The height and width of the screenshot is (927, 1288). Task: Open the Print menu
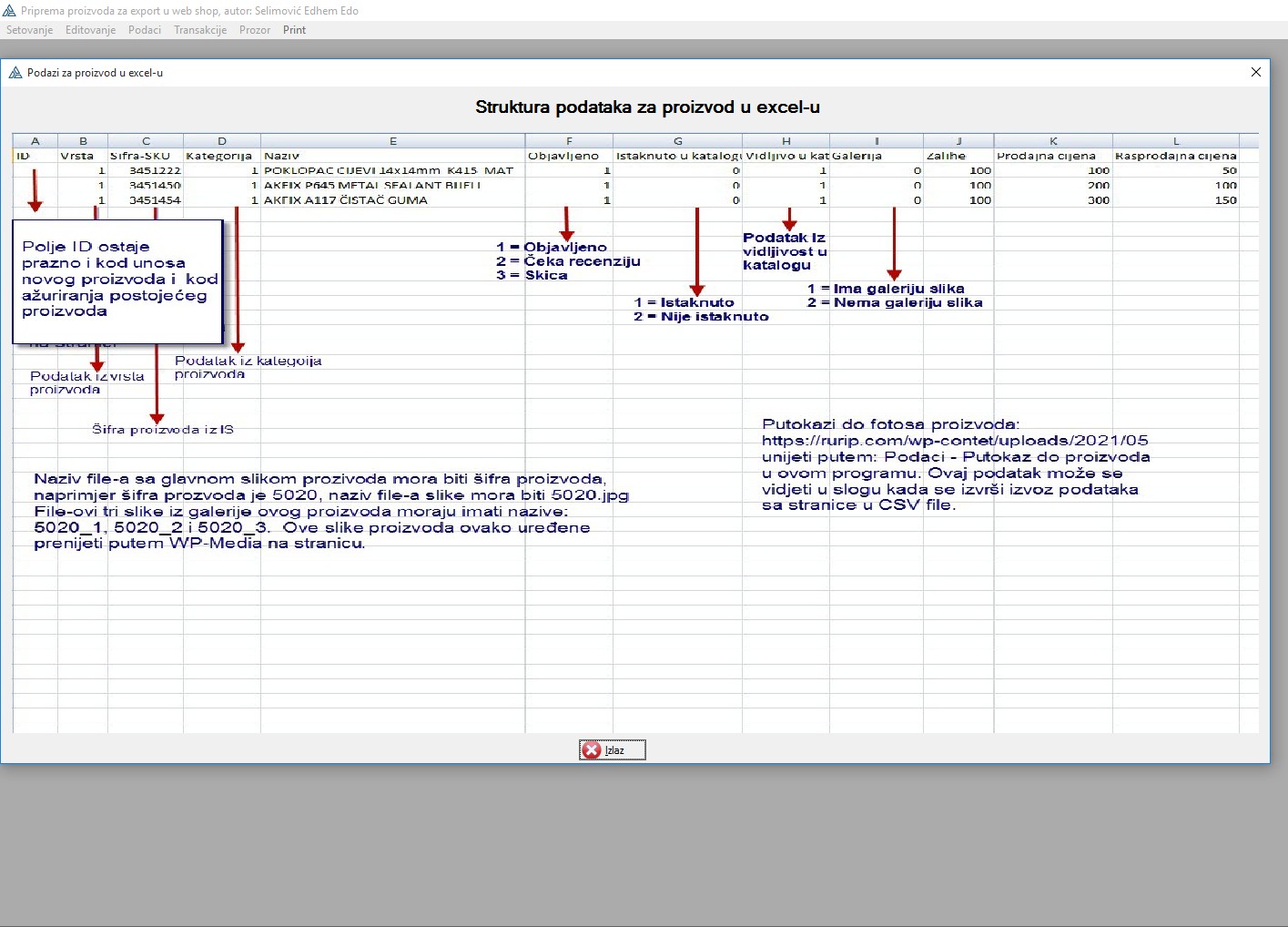click(x=294, y=30)
